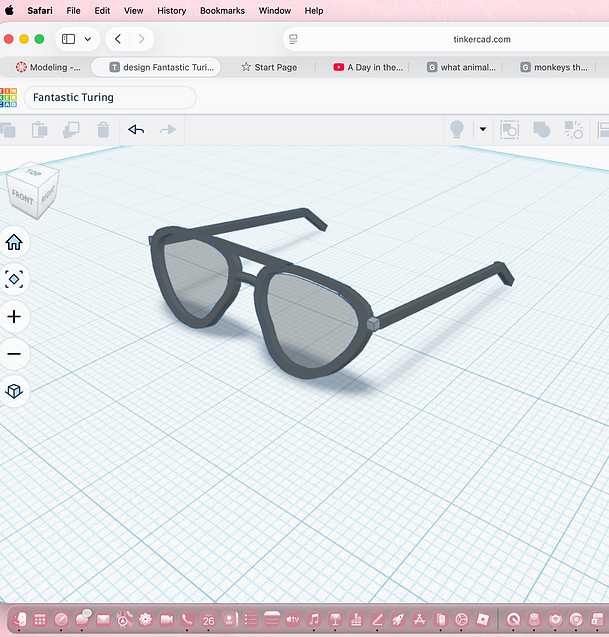Click the Copy icon in Tinkercad toolbar

[x=7, y=130]
